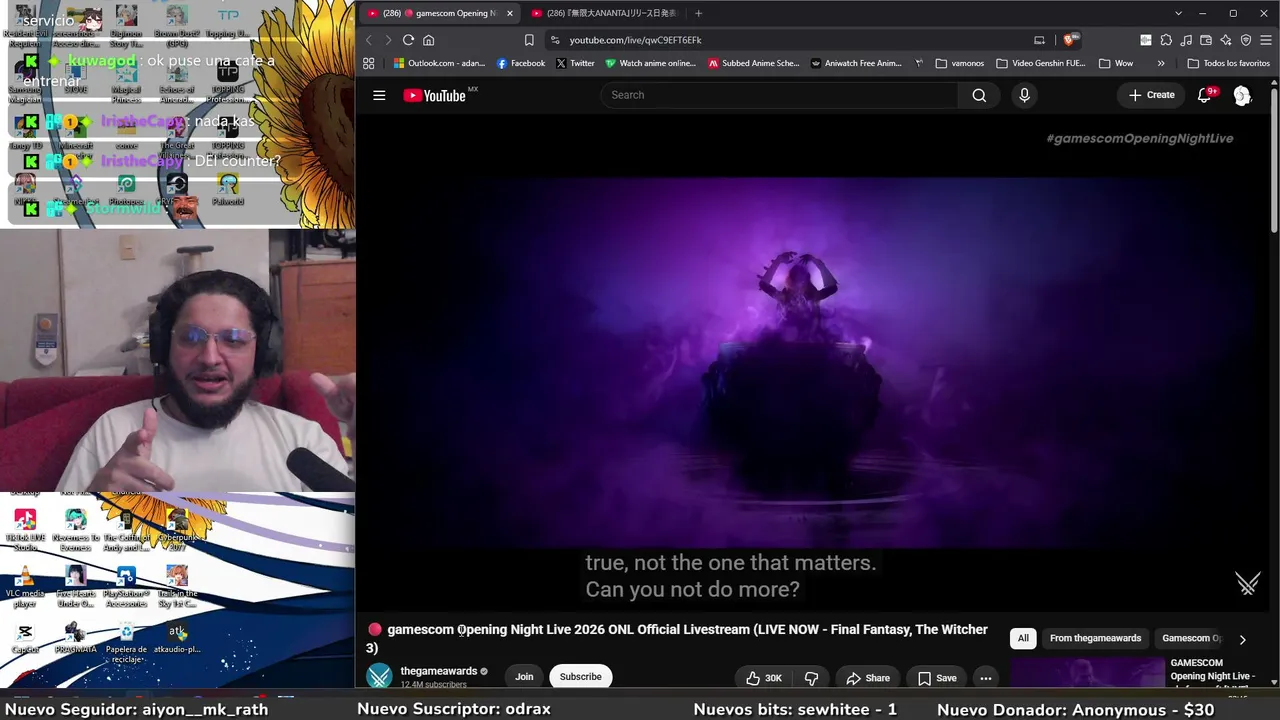Image resolution: width=1280 pixels, height=720 pixels.
Task: Click the browser address bar URL
Action: coord(636,40)
